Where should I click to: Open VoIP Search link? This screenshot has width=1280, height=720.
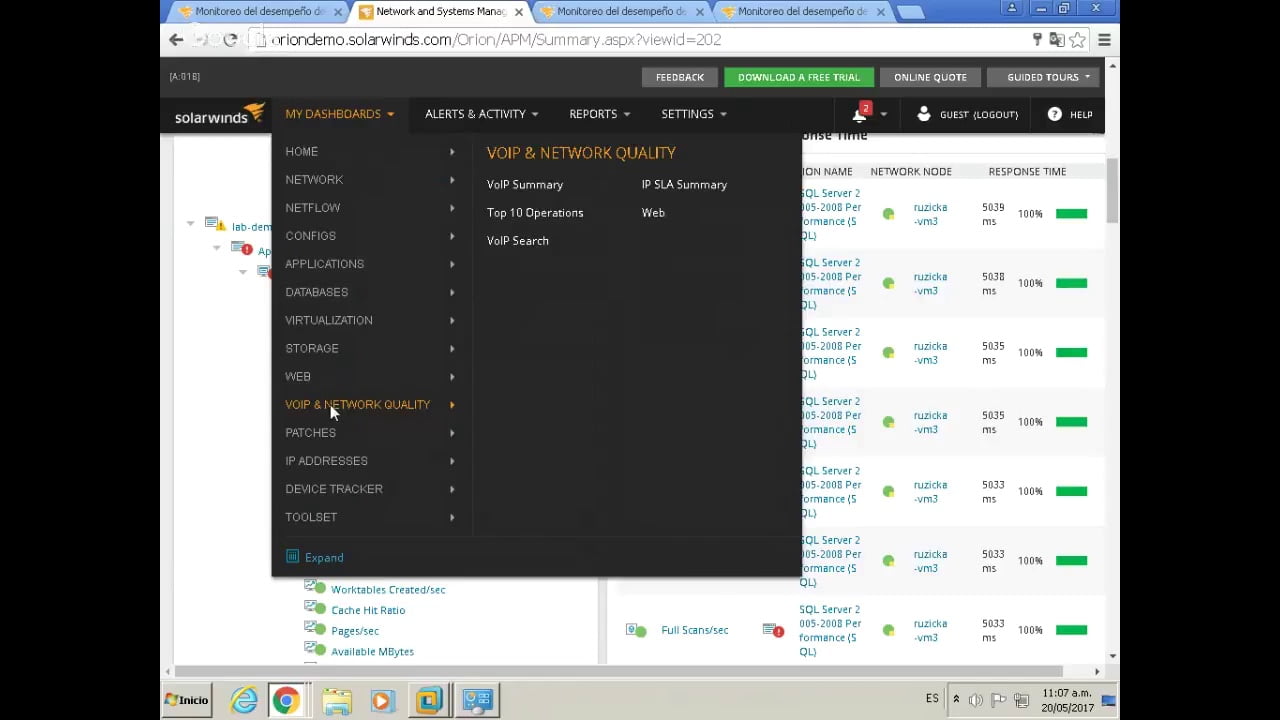click(x=518, y=240)
